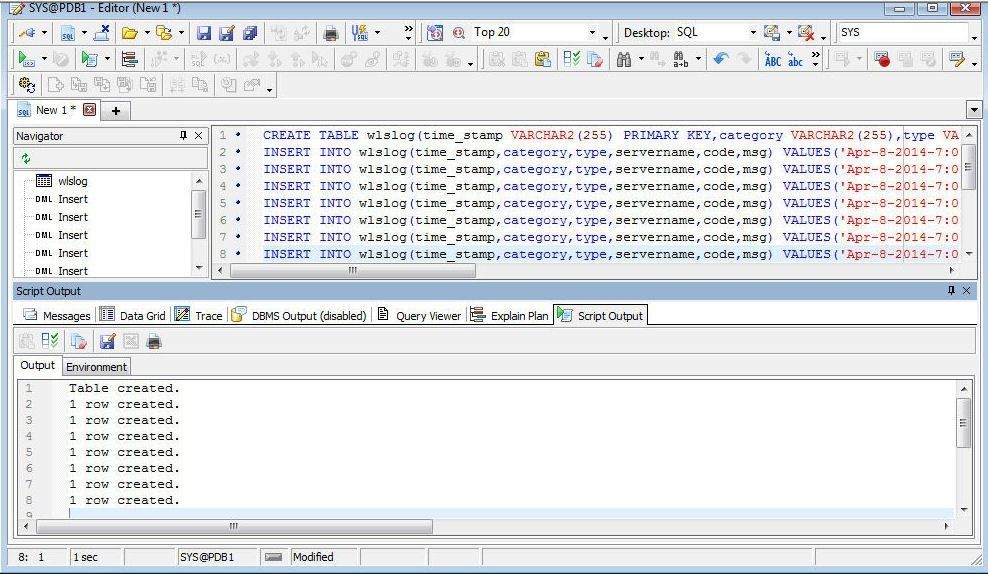
Task: Click the explain plan toolbar icon
Action: coord(129,59)
